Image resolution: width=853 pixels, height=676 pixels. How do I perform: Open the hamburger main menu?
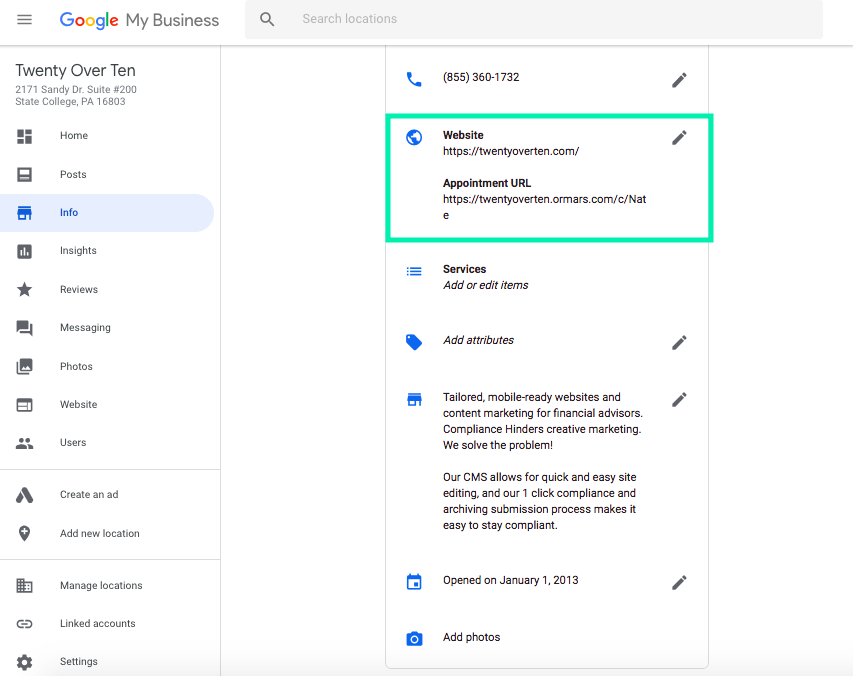pyautogui.click(x=25, y=20)
